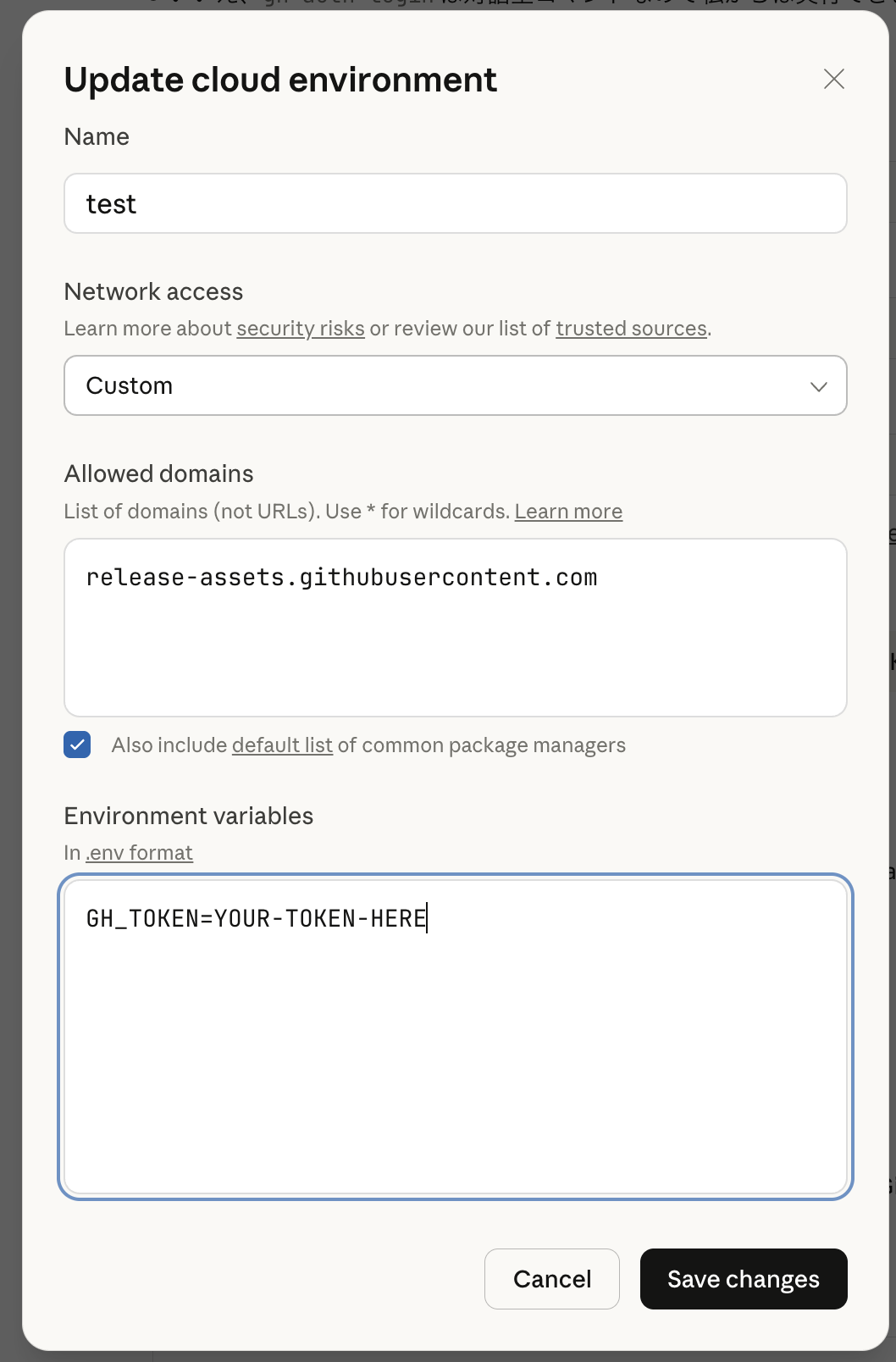Click the Cancel button
Viewport: 896px width, 1362px height.
pyautogui.click(x=552, y=1279)
